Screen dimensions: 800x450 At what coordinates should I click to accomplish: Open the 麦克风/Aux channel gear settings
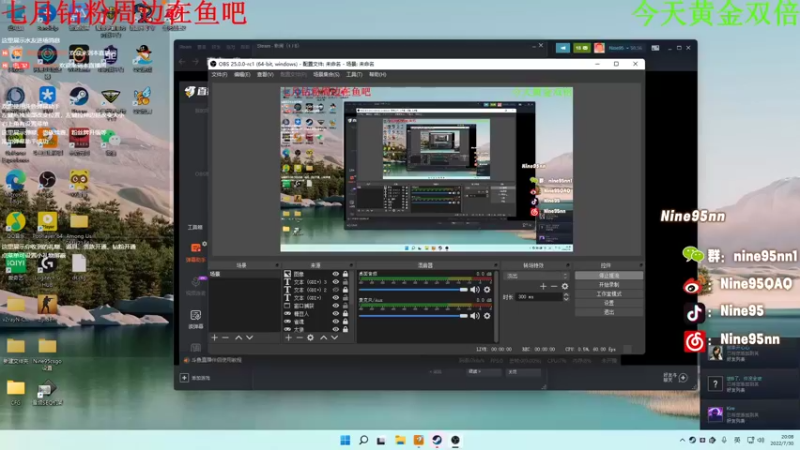pyautogui.click(x=487, y=316)
